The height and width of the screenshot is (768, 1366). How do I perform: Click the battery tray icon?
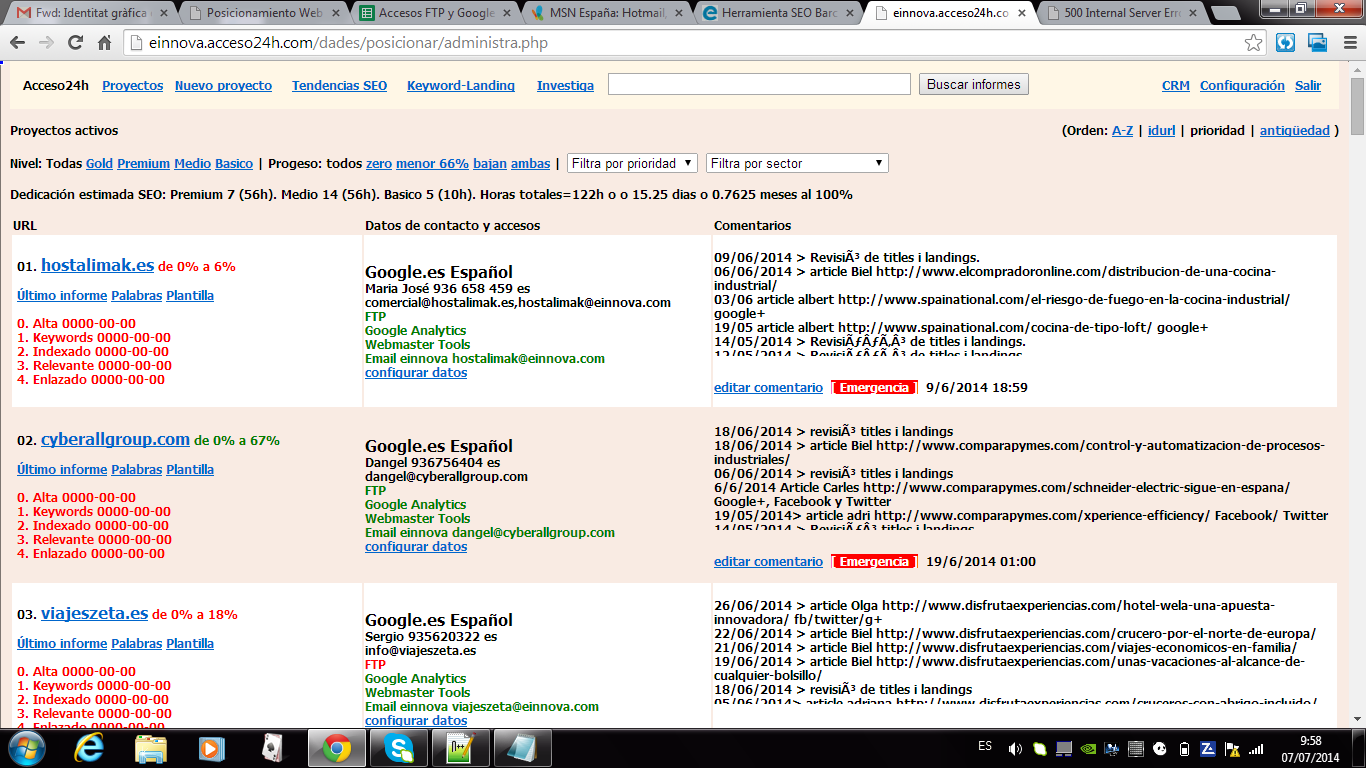pyautogui.click(x=1183, y=748)
